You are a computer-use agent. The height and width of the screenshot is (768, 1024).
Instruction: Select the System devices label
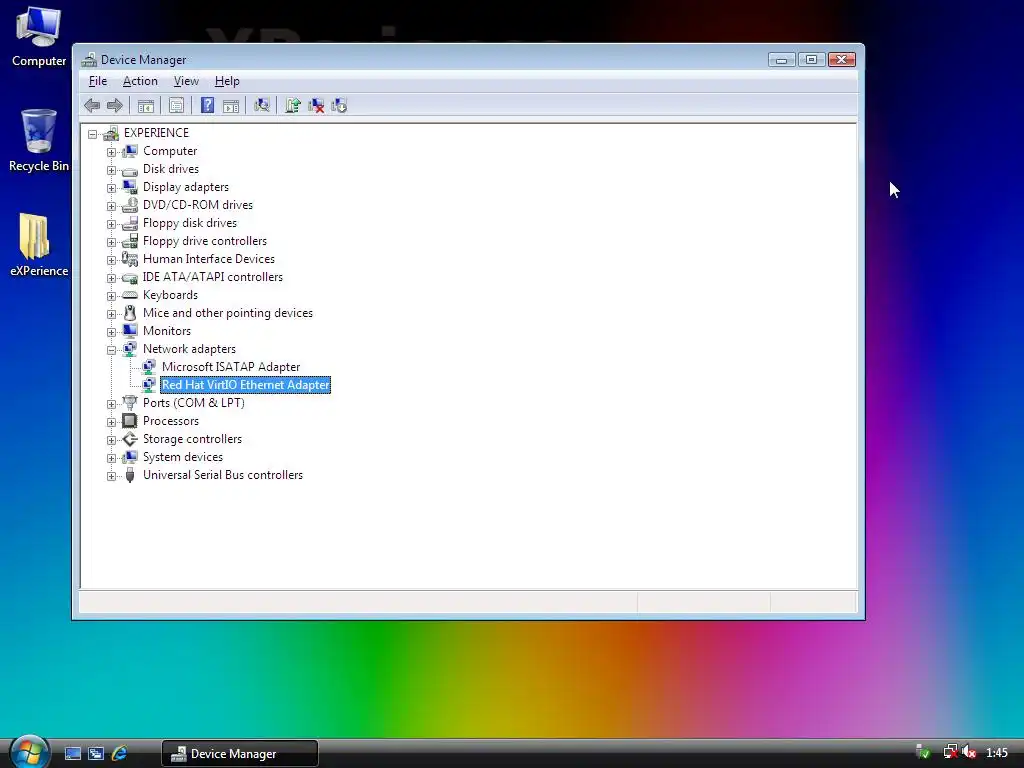pyautogui.click(x=183, y=457)
